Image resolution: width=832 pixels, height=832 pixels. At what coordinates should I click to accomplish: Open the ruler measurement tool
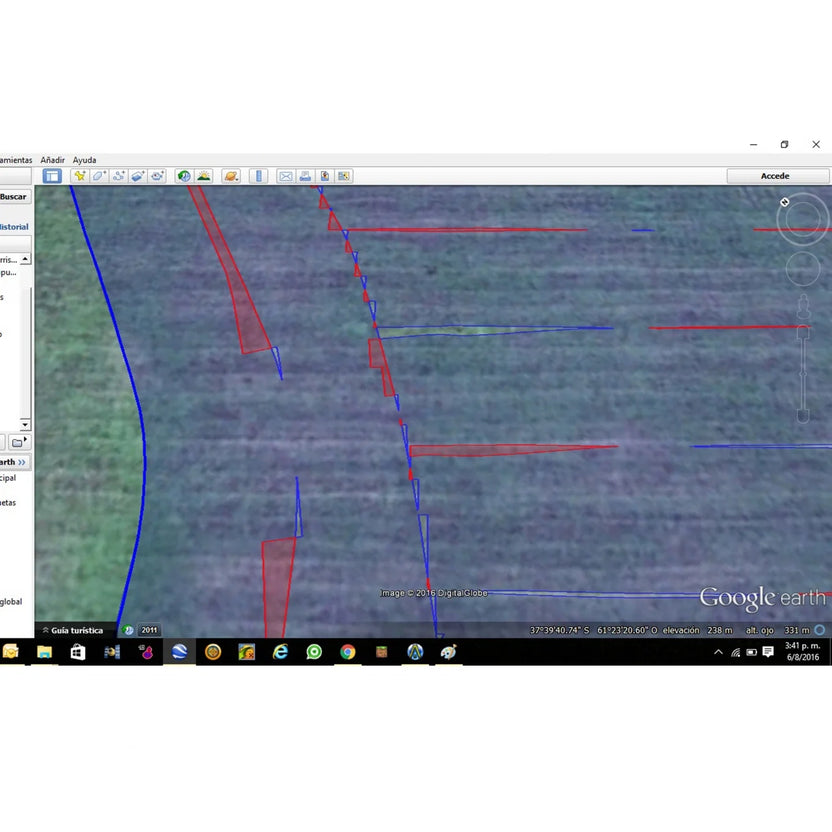pos(258,176)
